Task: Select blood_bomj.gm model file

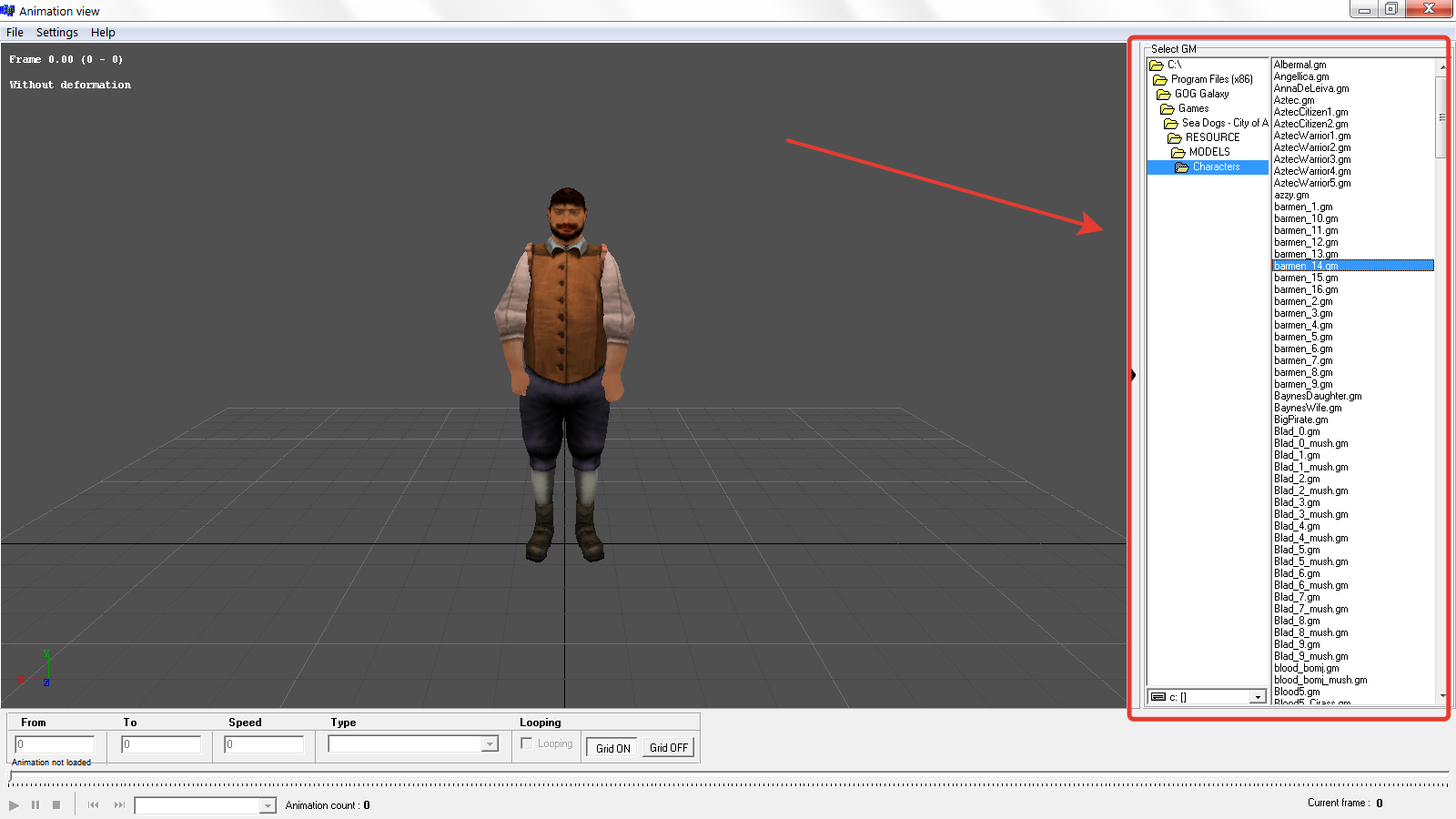Action: point(1307,668)
